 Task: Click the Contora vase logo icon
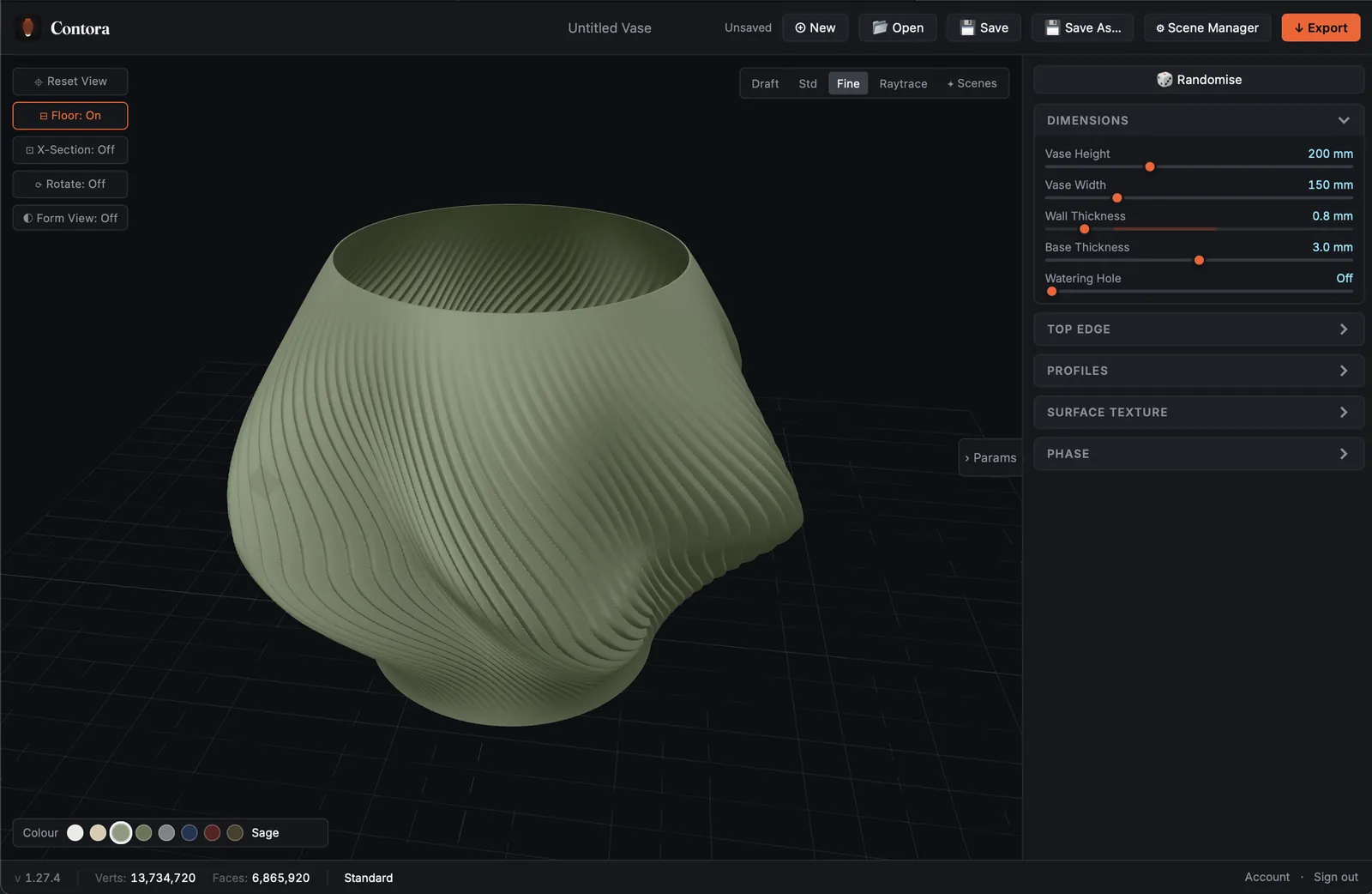[x=27, y=27]
